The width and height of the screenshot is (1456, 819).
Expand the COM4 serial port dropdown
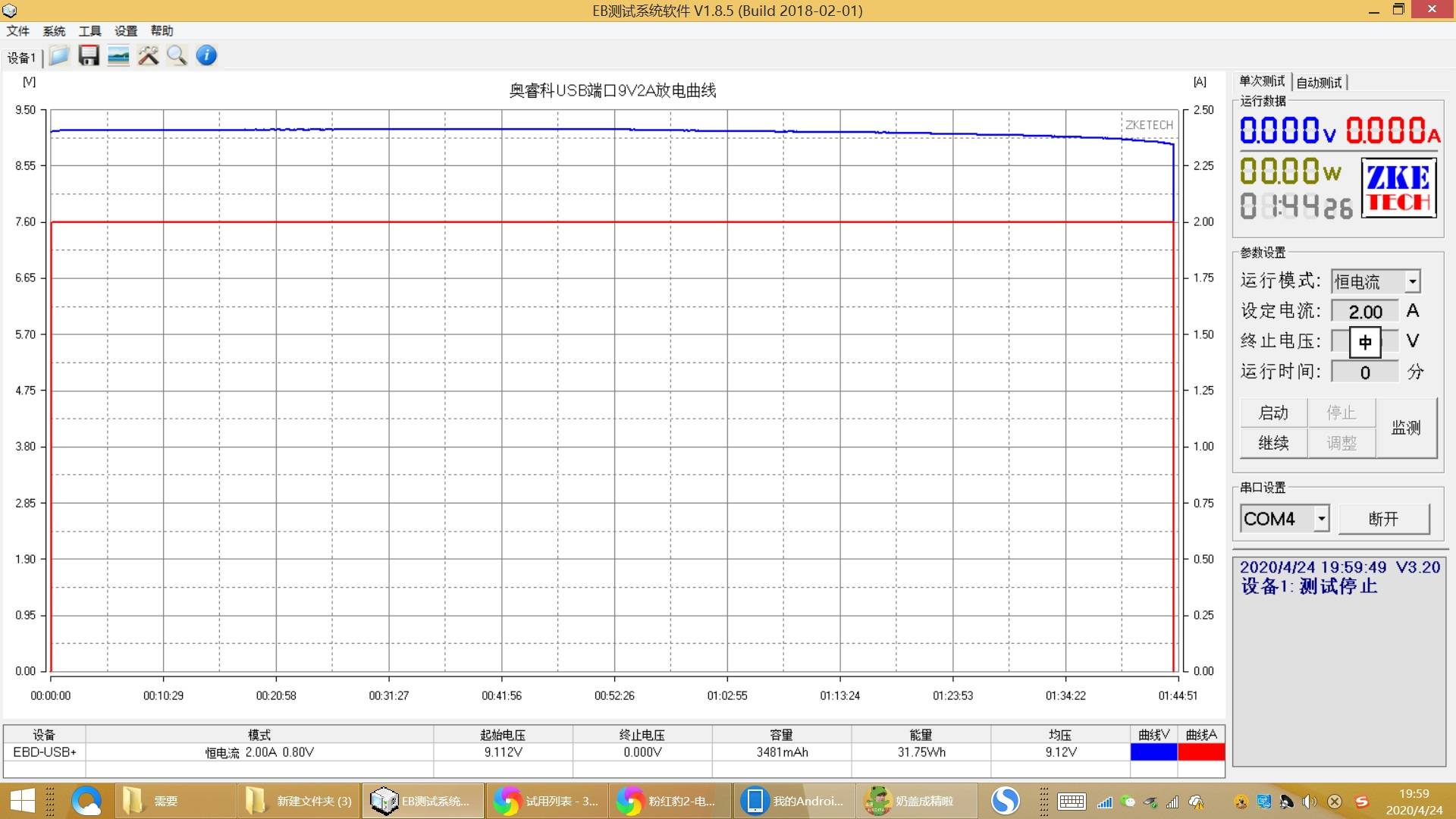tap(1321, 519)
